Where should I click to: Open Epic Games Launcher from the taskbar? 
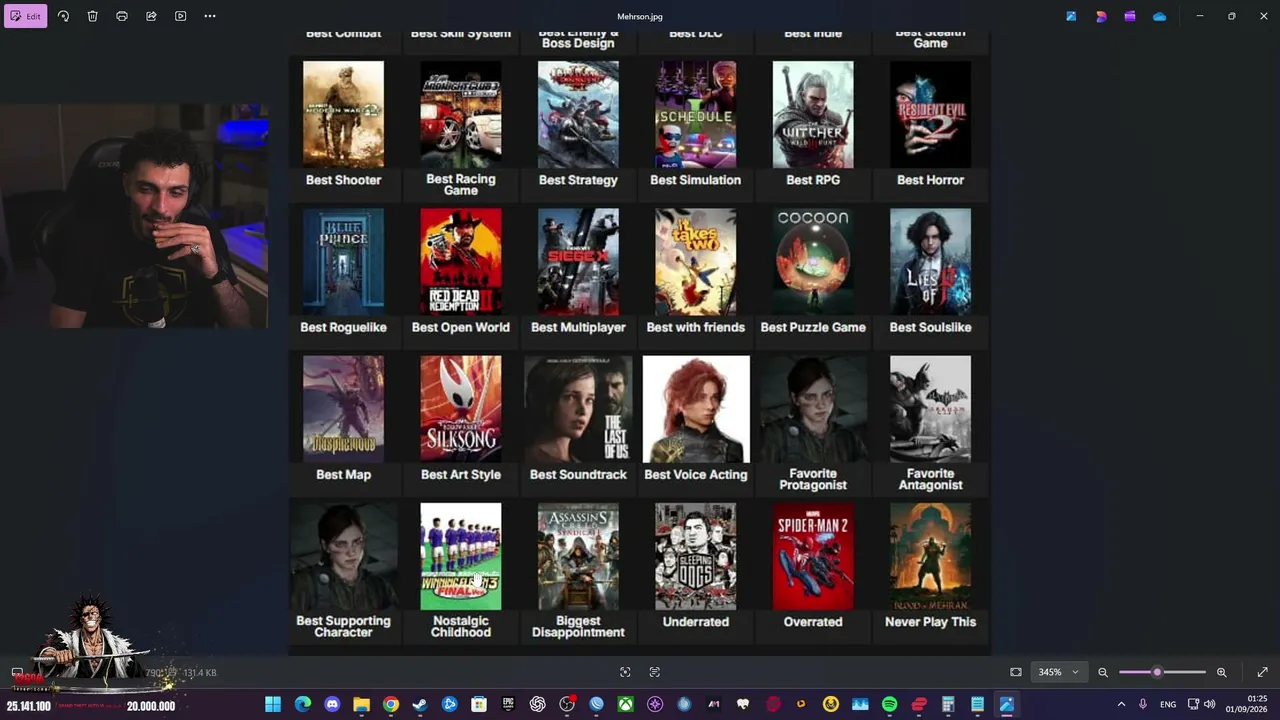pyautogui.click(x=508, y=705)
